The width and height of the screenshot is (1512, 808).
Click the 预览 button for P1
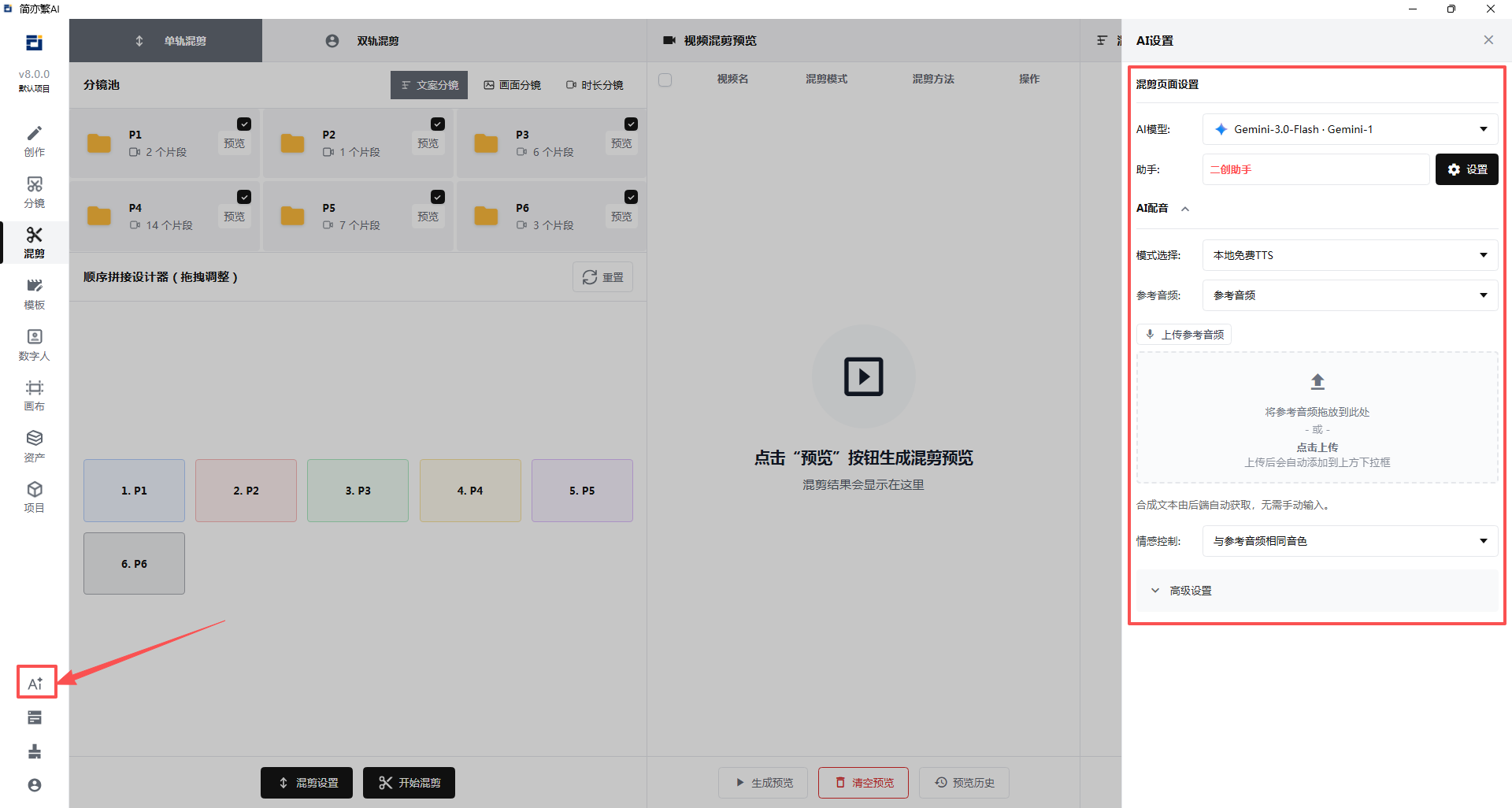[x=234, y=143]
